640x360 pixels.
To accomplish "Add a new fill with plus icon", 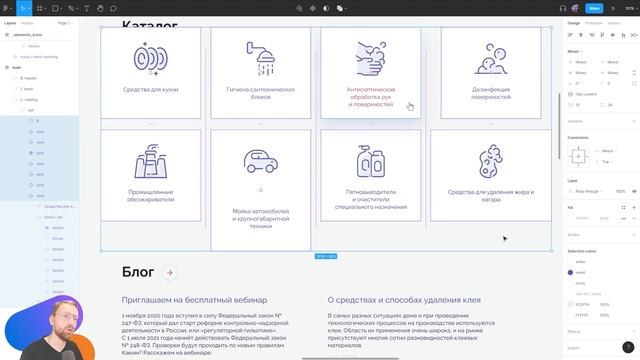I will click(x=634, y=207).
